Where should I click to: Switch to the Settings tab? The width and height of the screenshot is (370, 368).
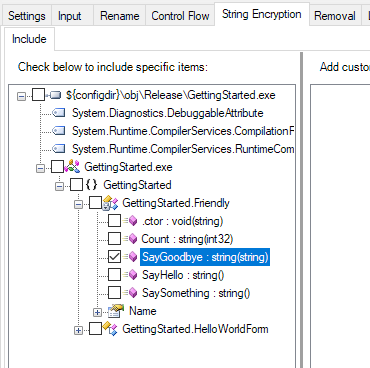(x=27, y=16)
